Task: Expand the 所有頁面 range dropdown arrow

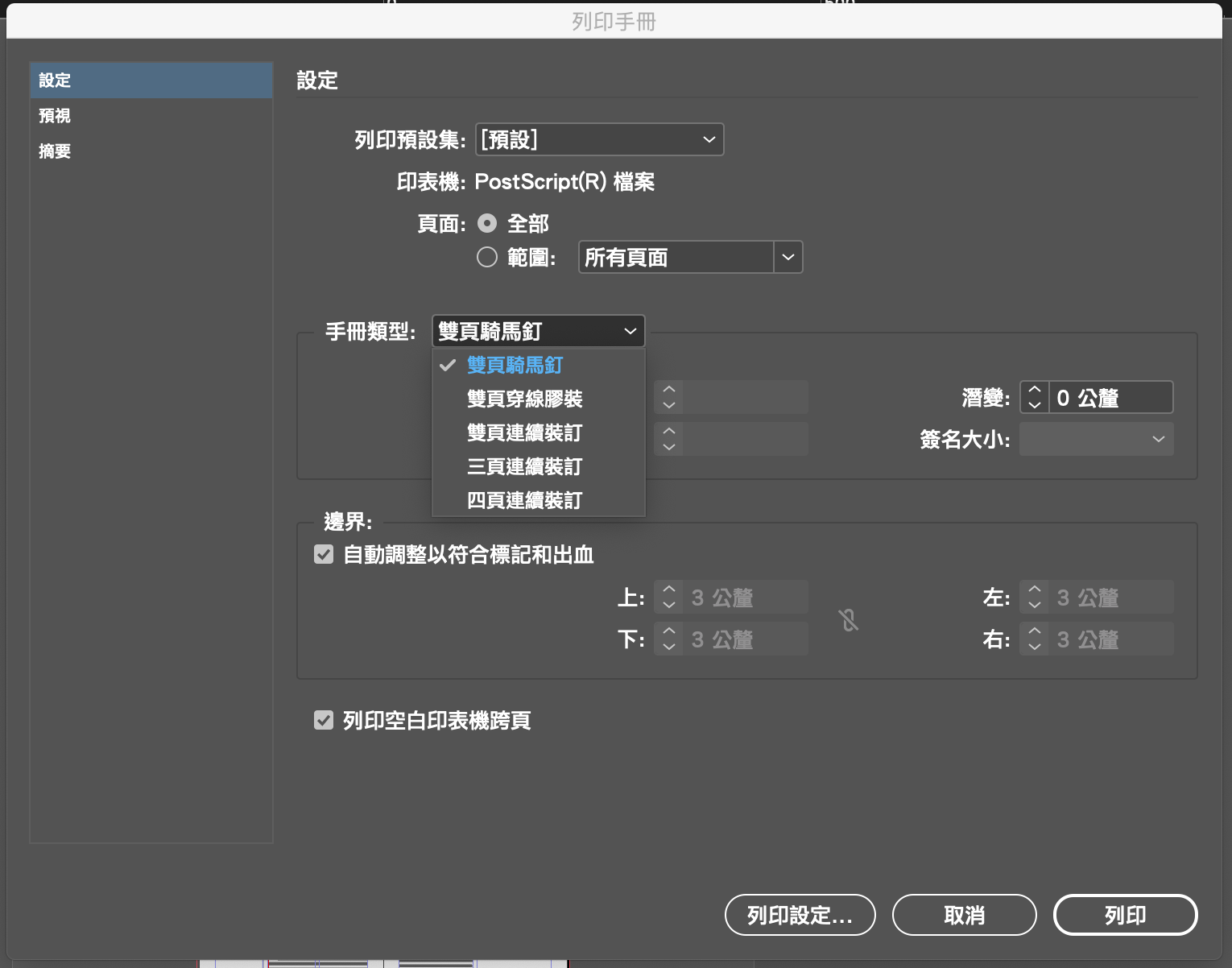Action: [788, 257]
